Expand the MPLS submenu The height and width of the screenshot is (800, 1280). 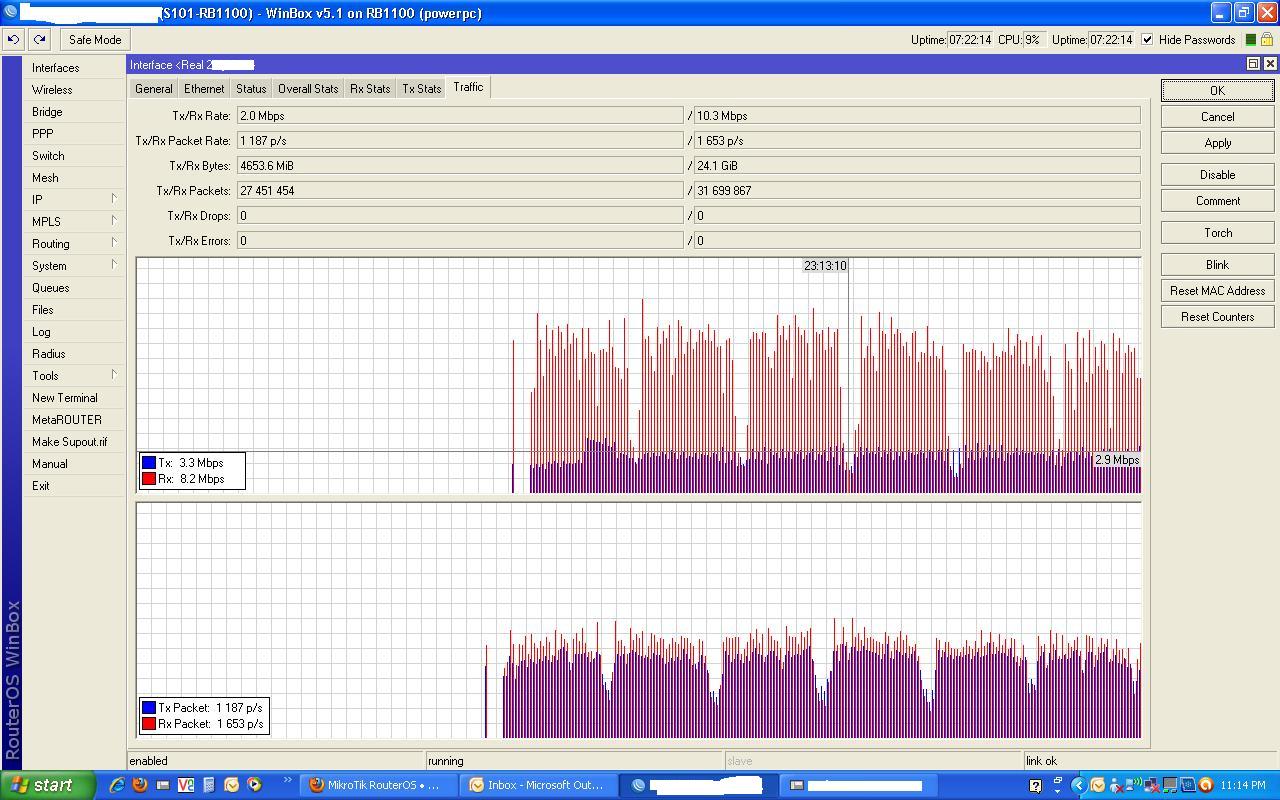click(x=74, y=222)
